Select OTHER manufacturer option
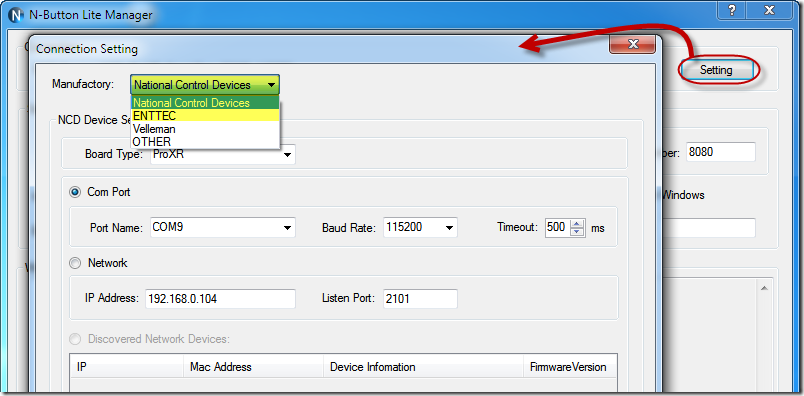The width and height of the screenshot is (804, 396). [x=205, y=142]
